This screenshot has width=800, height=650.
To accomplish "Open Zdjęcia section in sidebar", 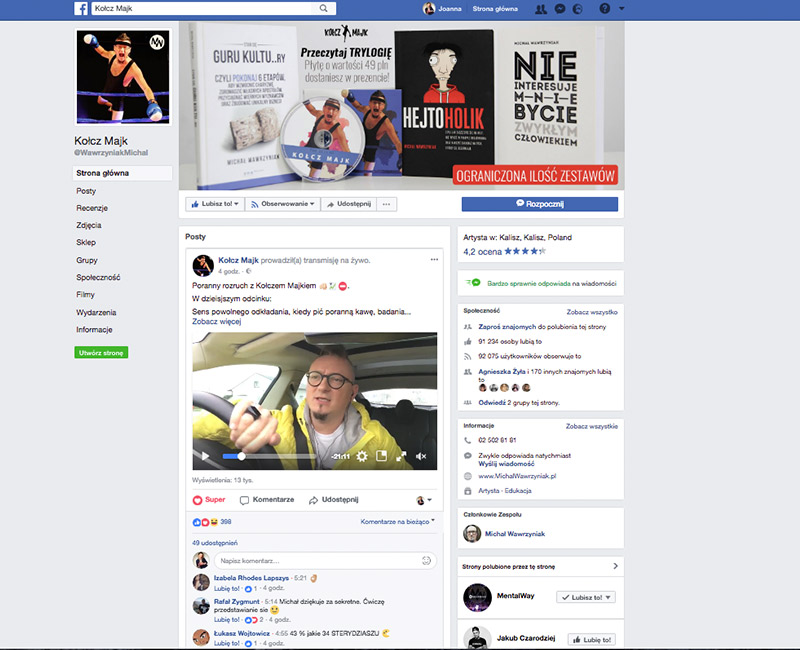I will coord(89,226).
